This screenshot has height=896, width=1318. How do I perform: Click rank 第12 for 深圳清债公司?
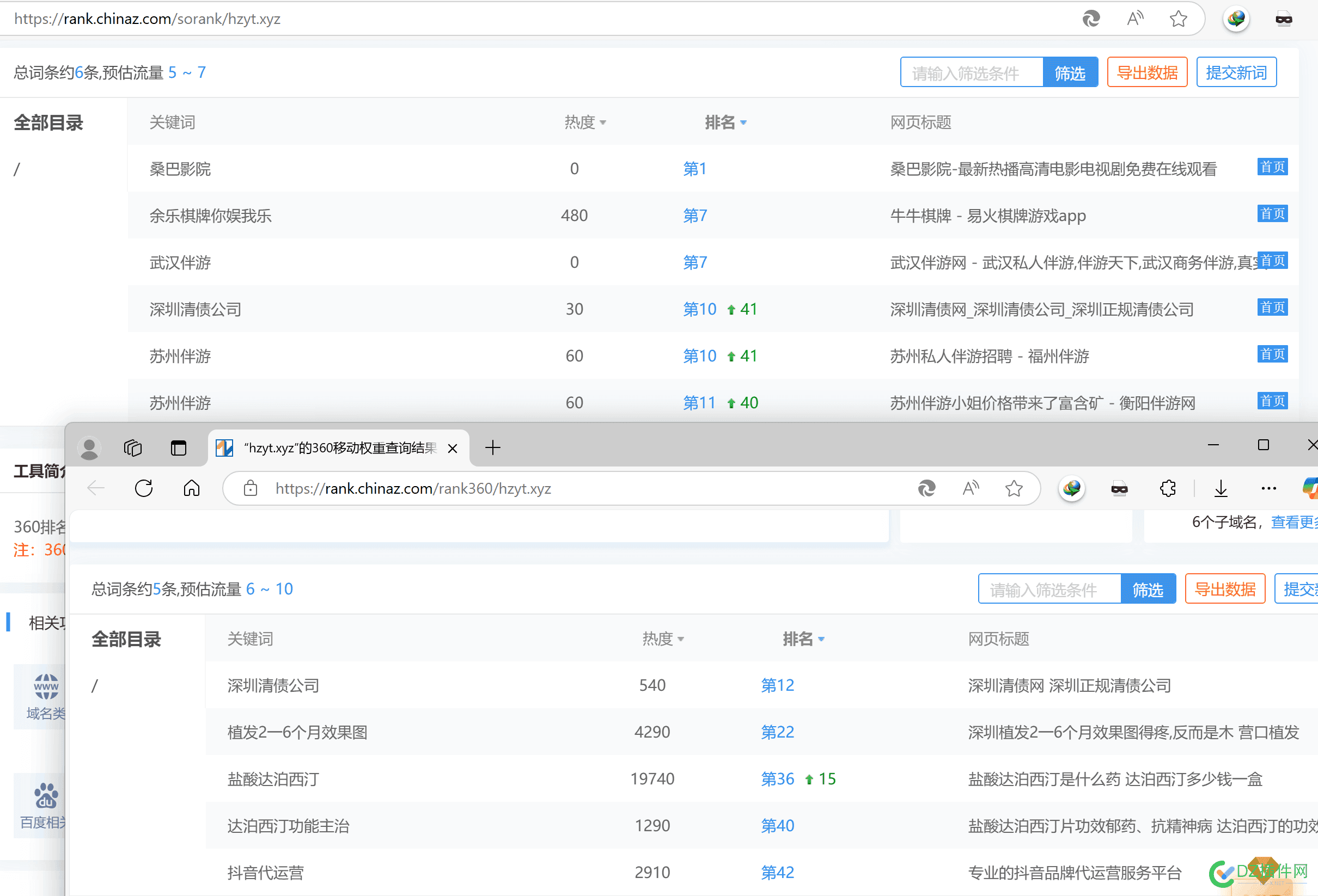click(777, 686)
